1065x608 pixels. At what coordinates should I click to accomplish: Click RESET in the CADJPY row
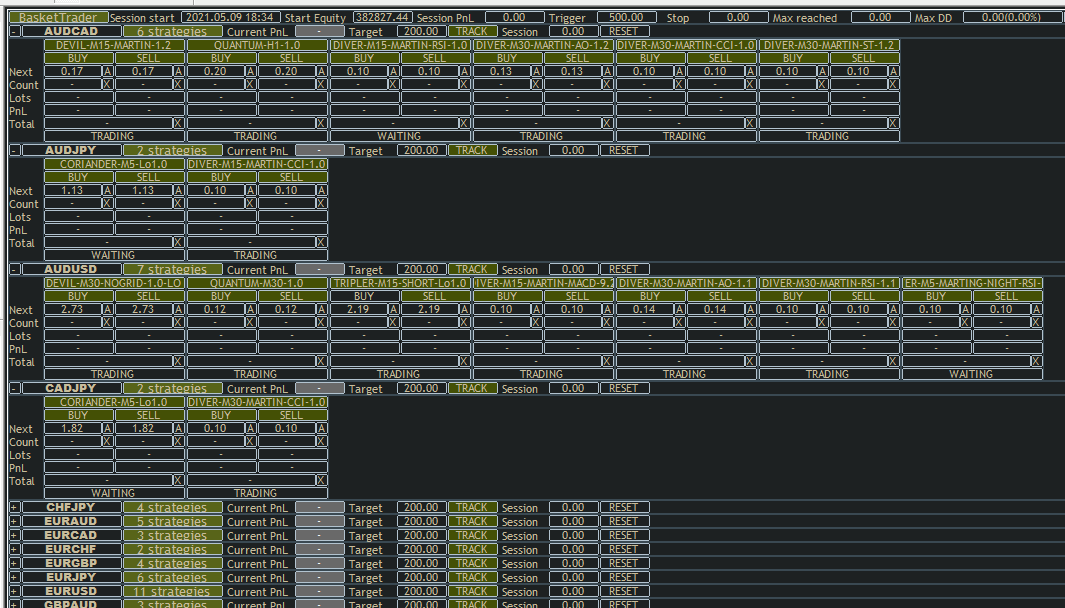[624, 388]
